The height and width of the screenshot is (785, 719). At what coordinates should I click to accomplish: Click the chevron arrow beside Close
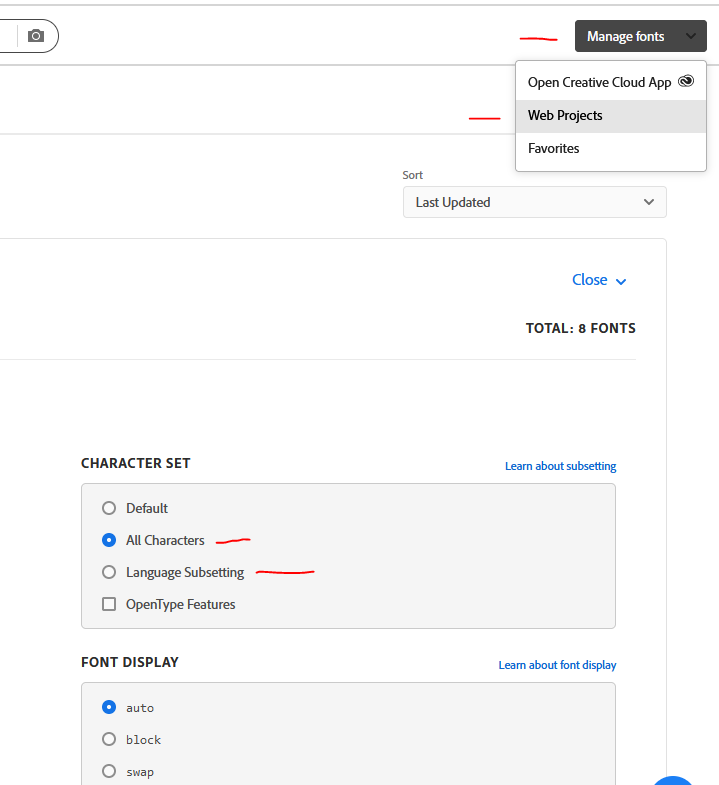pyautogui.click(x=621, y=282)
